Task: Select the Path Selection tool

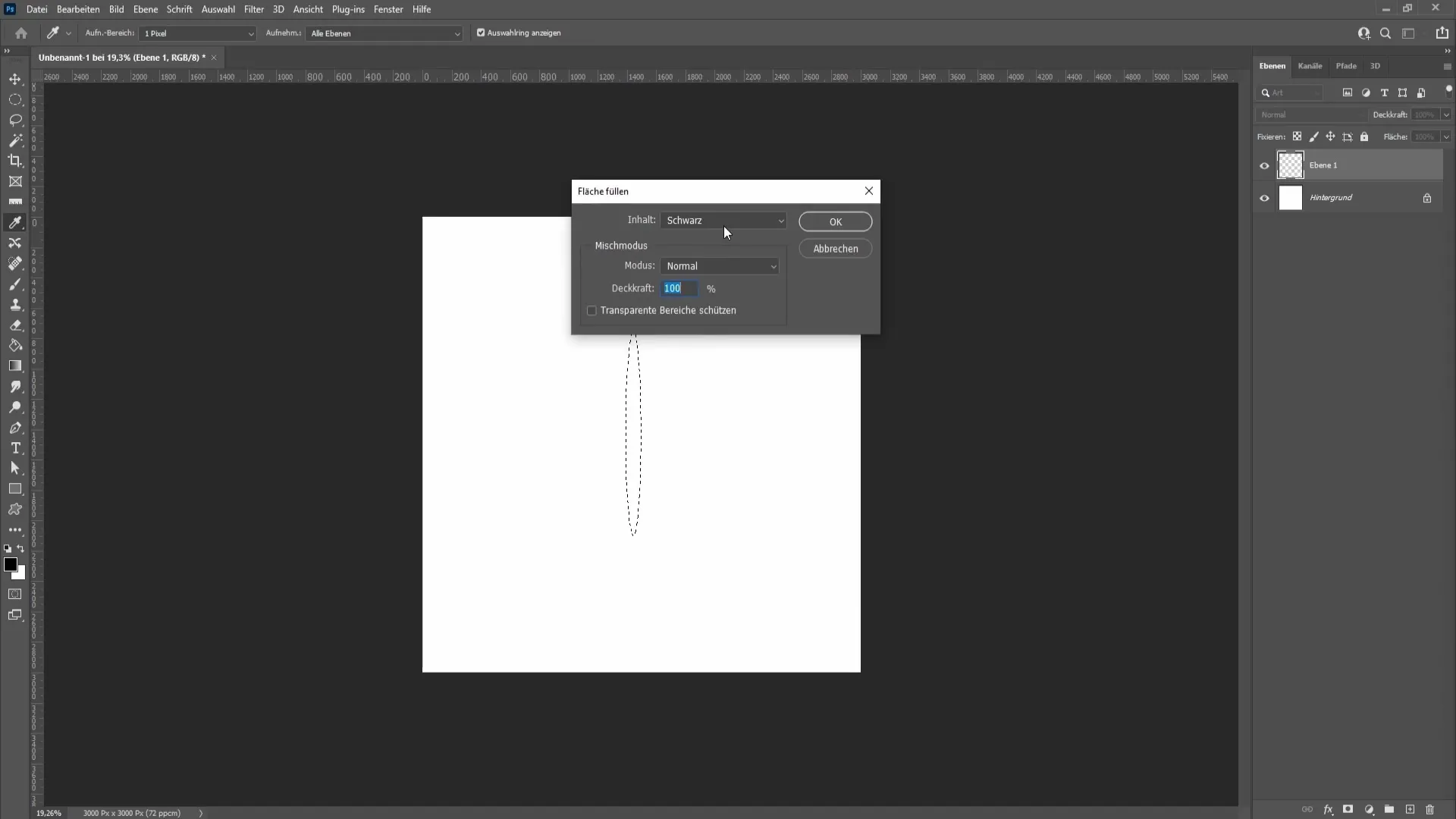Action: coord(15,469)
